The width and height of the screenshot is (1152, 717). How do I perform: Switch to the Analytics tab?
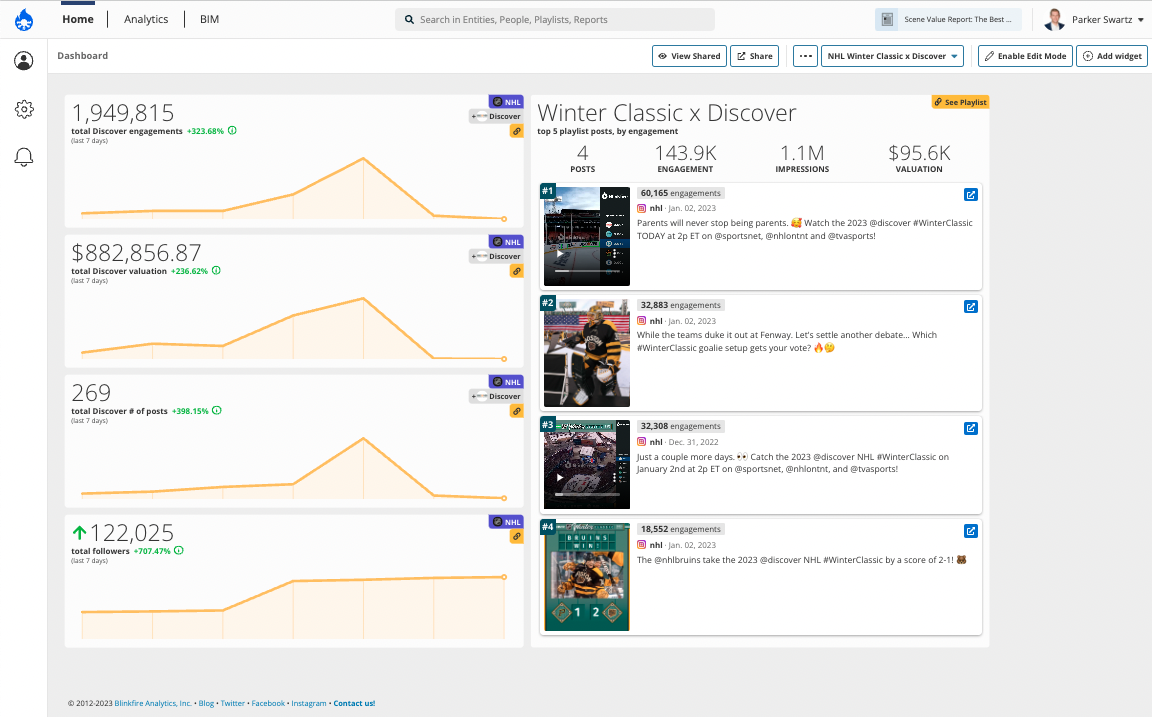[x=146, y=19]
